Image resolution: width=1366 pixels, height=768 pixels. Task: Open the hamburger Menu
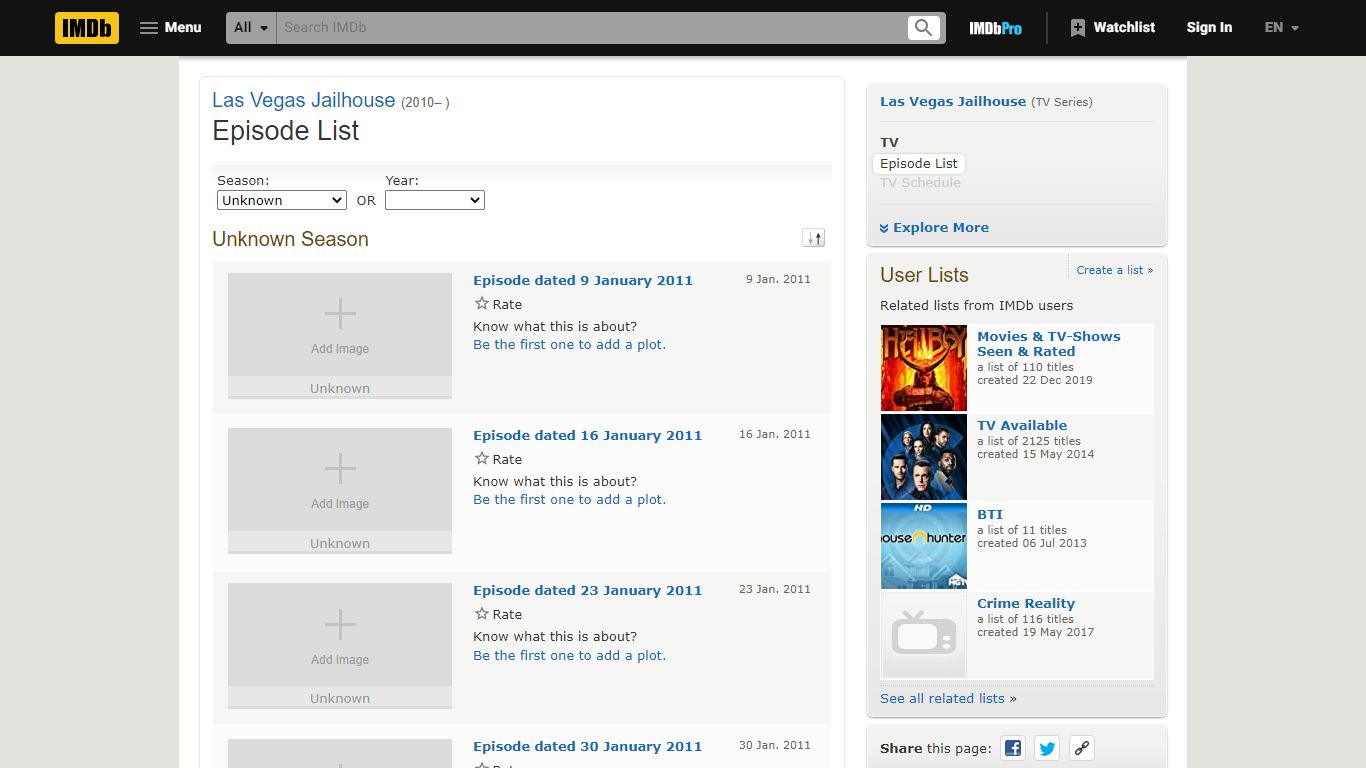[171, 28]
